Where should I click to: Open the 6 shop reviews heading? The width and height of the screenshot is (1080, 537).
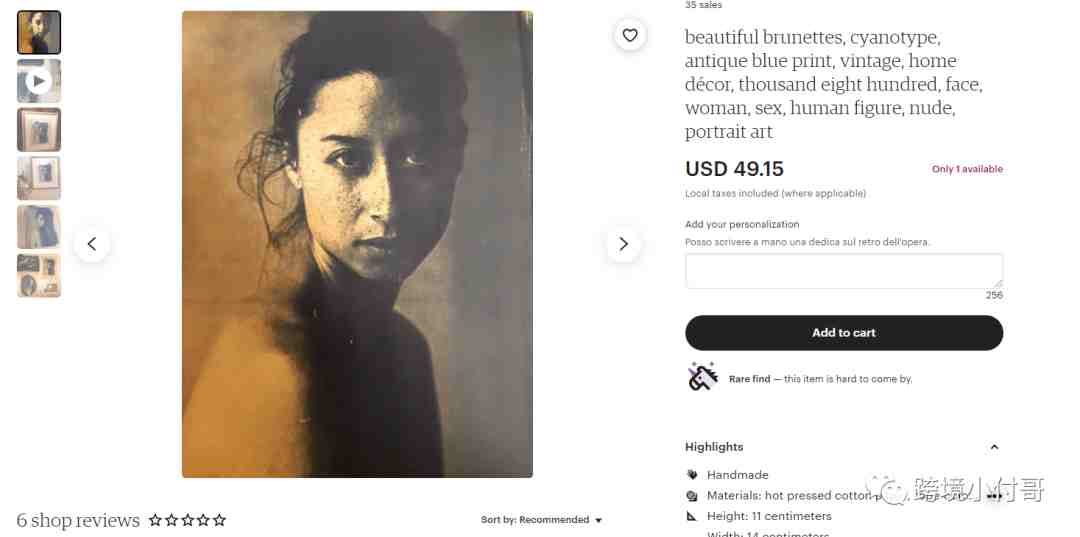point(78,520)
